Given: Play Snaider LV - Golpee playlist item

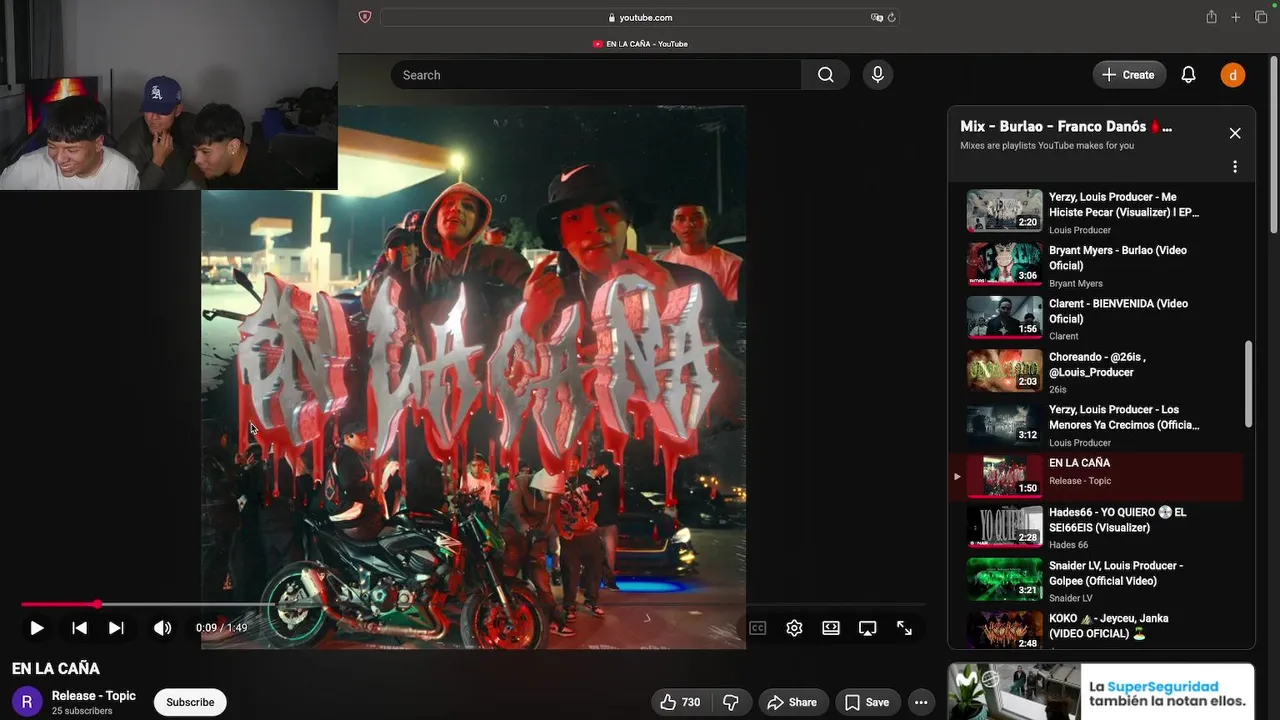Looking at the screenshot, I should coord(1096,580).
